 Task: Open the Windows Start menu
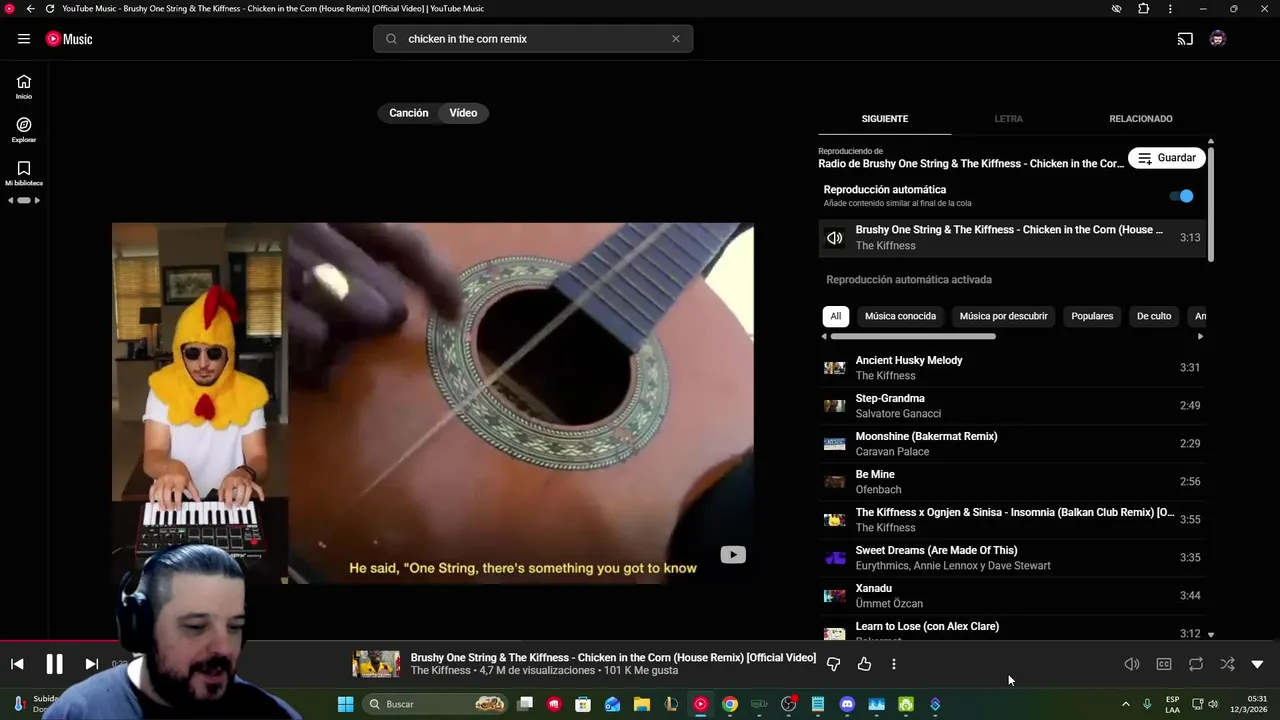(345, 704)
